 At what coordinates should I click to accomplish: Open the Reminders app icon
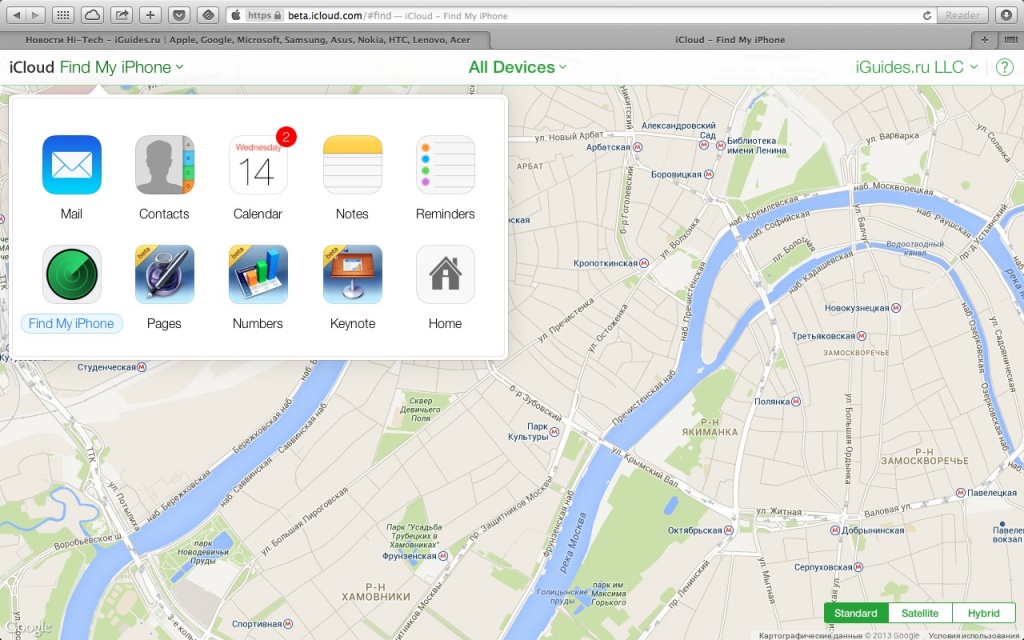(x=445, y=165)
